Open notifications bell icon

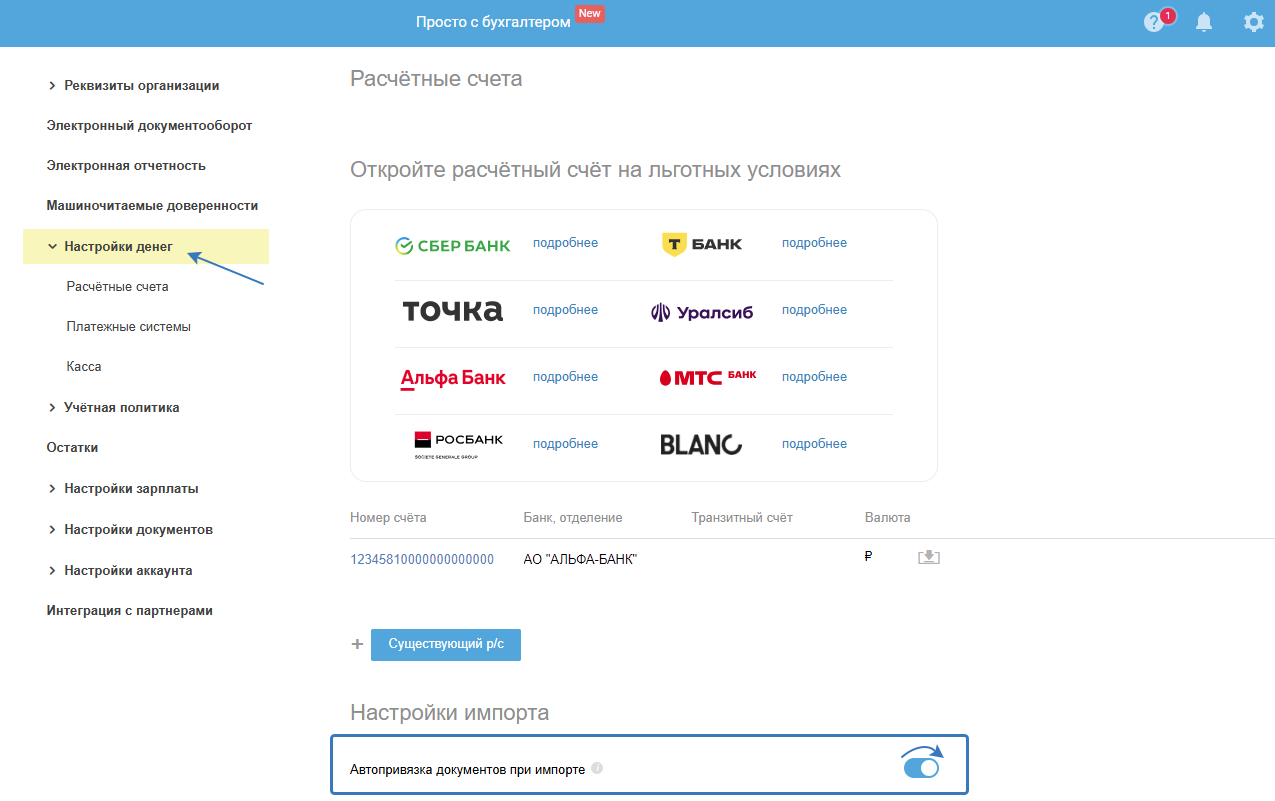click(1204, 22)
